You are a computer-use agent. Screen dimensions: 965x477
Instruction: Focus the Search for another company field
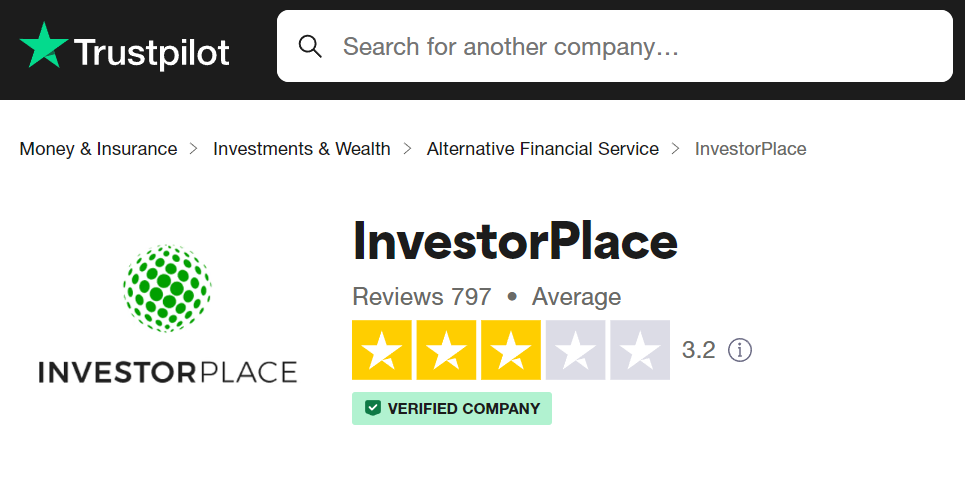click(615, 46)
